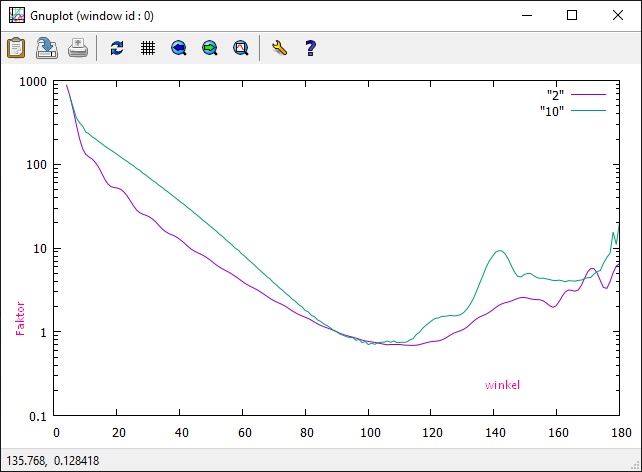642x472 pixels.
Task: Click the green line sample in legend
Action: (x=589, y=110)
